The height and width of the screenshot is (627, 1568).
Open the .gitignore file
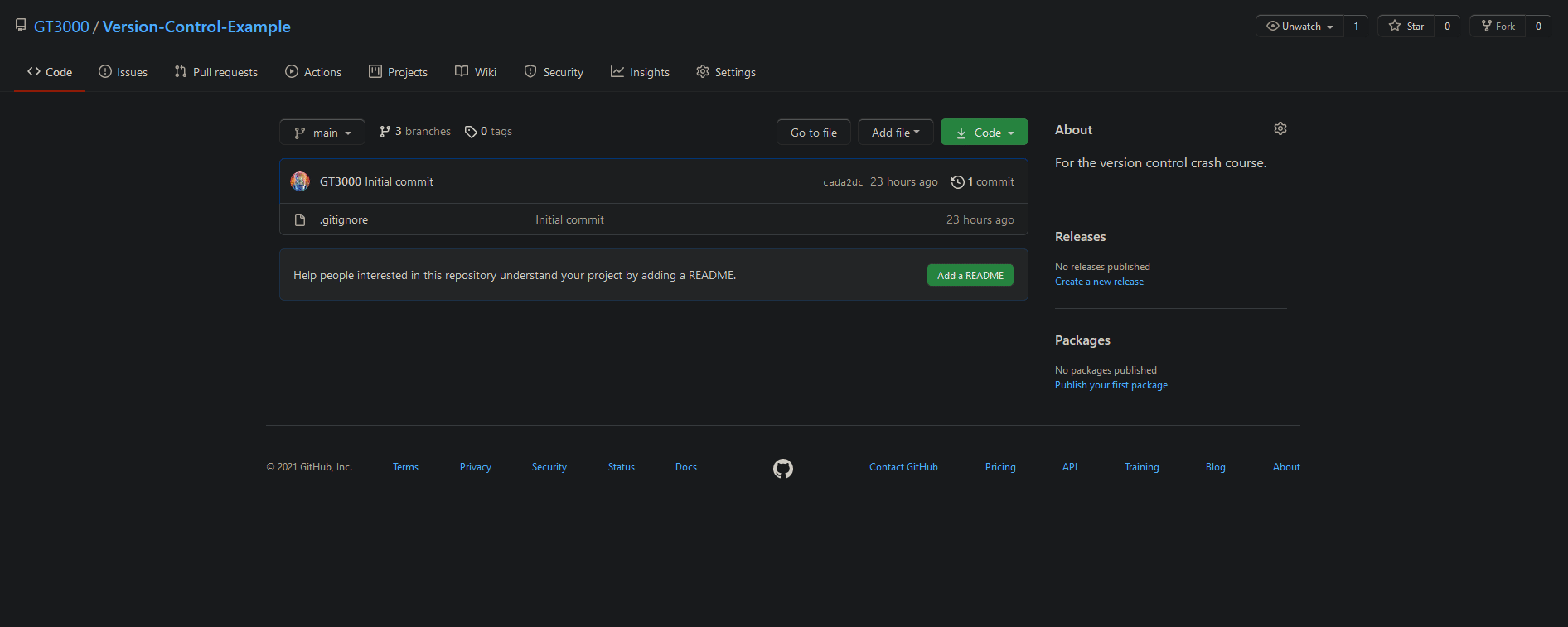344,220
